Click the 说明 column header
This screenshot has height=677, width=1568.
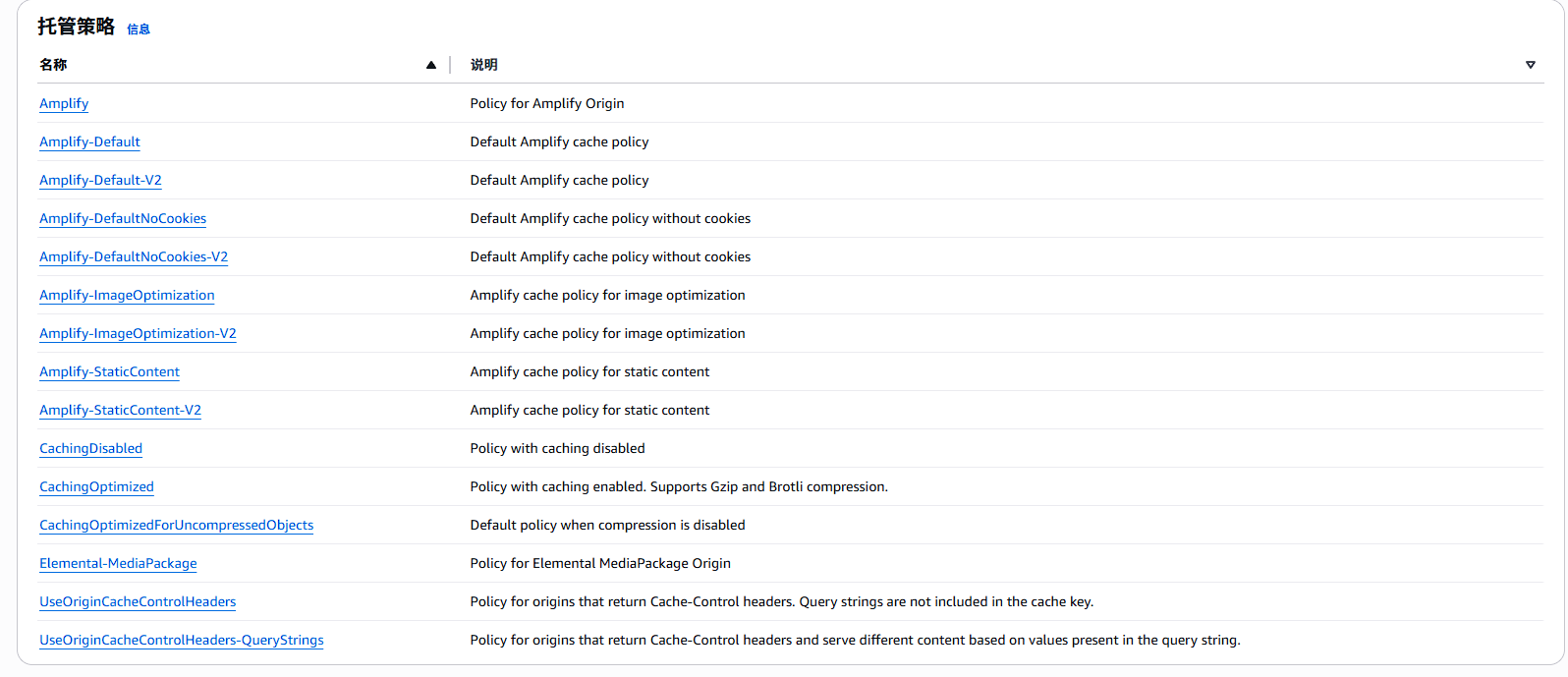(x=484, y=65)
